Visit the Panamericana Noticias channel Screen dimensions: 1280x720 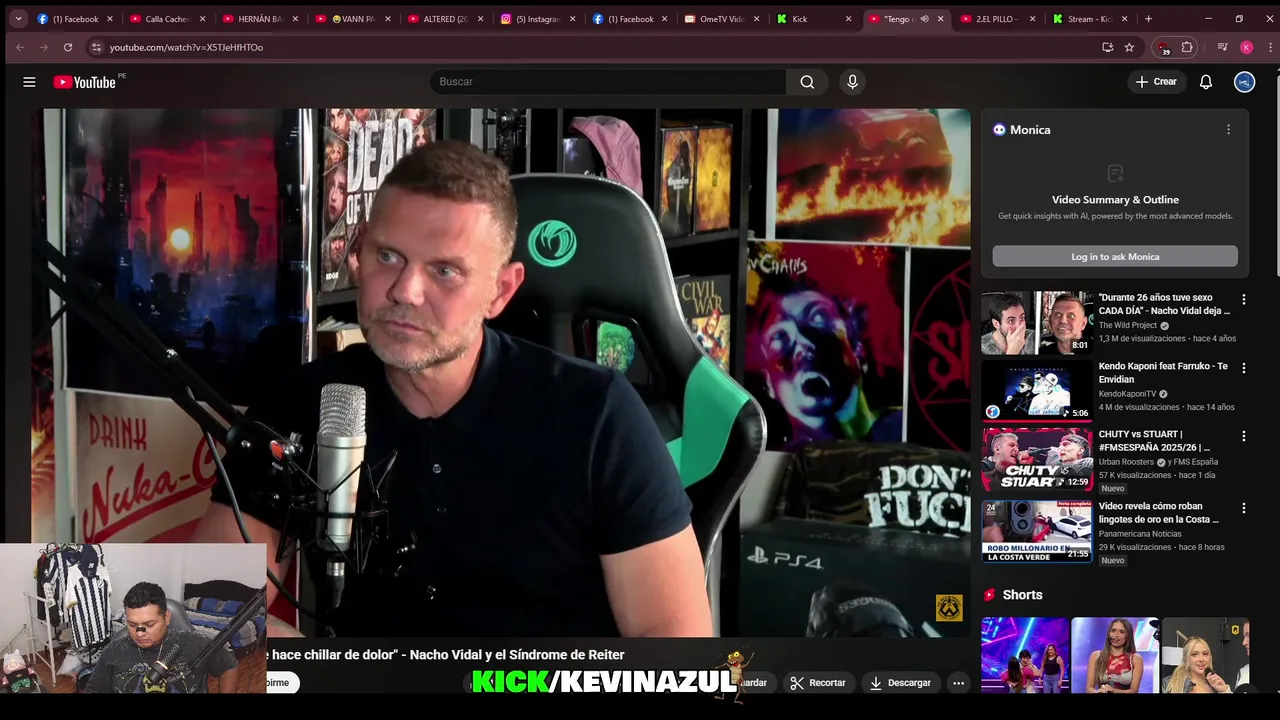tap(1140, 534)
